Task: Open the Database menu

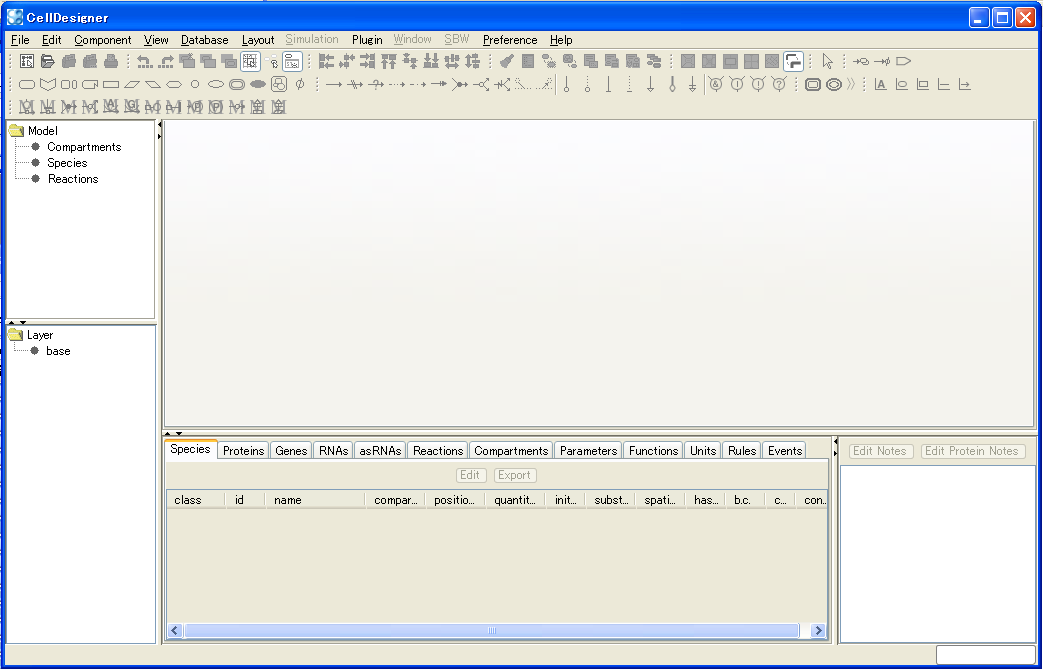Action: pyautogui.click(x=204, y=40)
